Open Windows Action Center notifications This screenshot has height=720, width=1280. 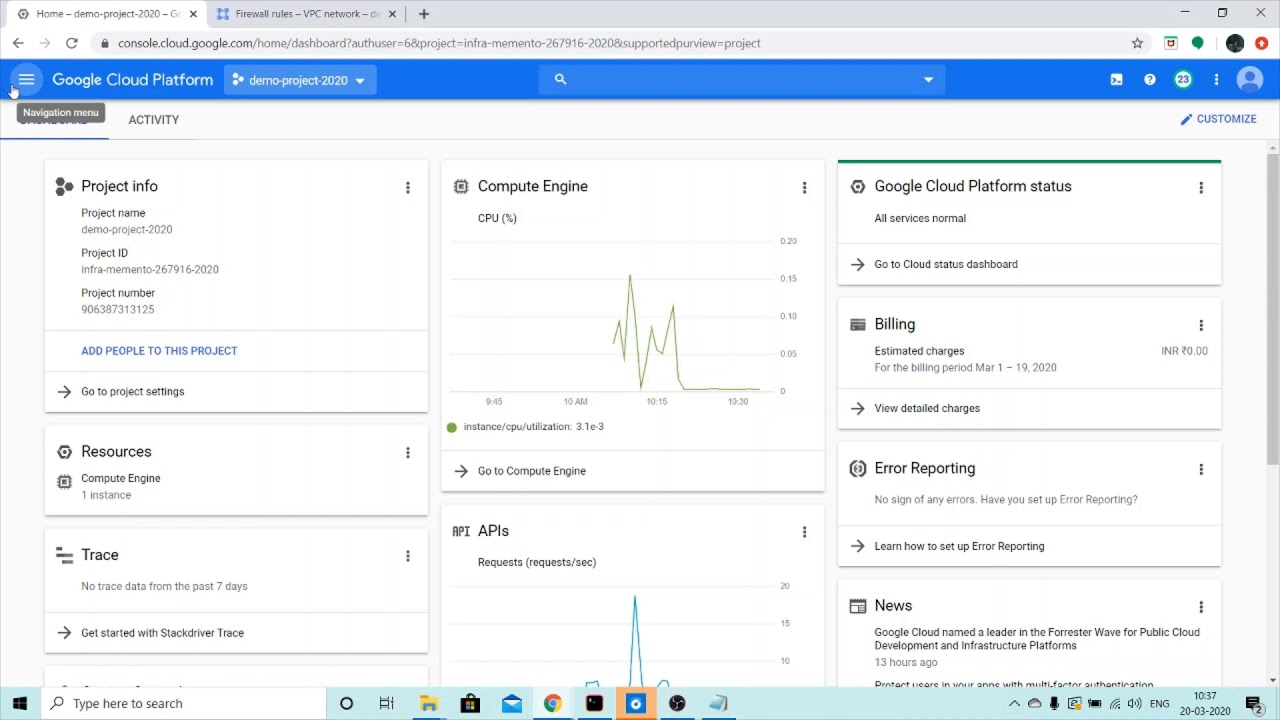pyautogui.click(x=1254, y=703)
